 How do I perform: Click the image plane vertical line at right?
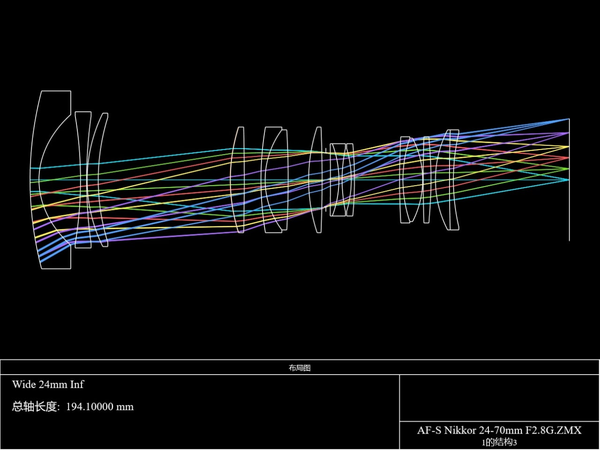coord(569,179)
